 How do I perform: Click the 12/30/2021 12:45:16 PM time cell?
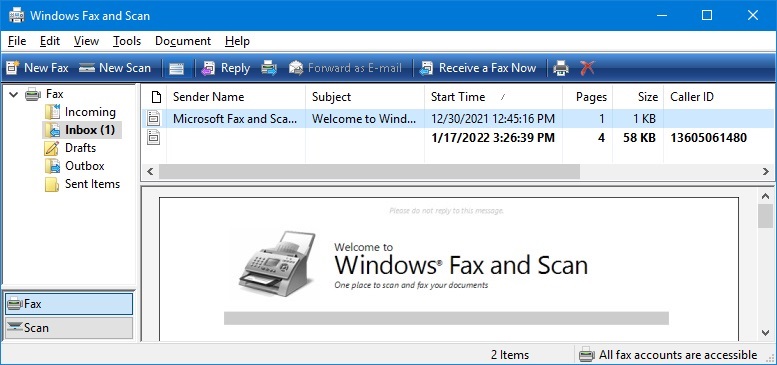(x=493, y=119)
